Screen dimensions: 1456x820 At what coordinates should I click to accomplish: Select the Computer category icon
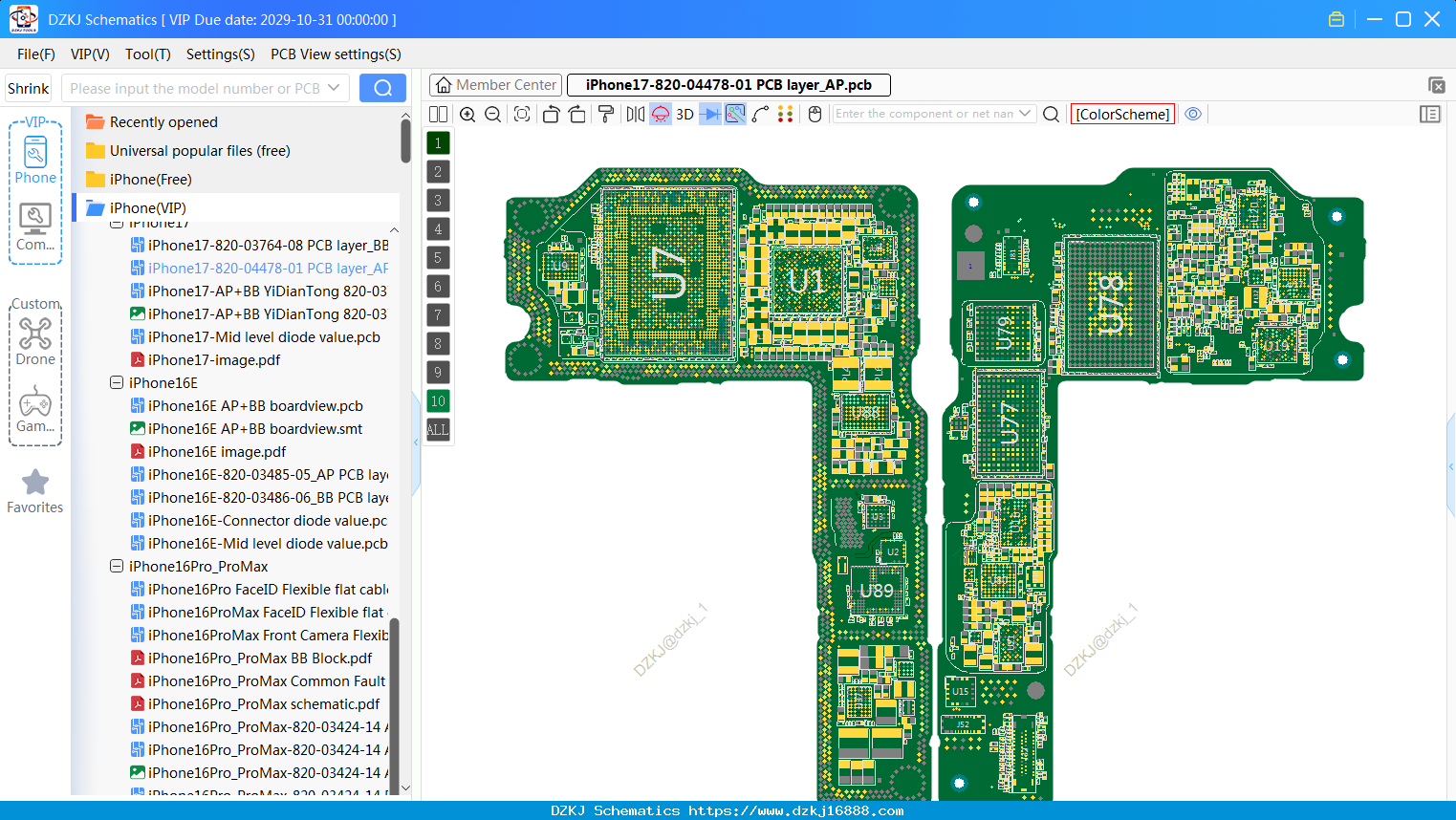35,227
